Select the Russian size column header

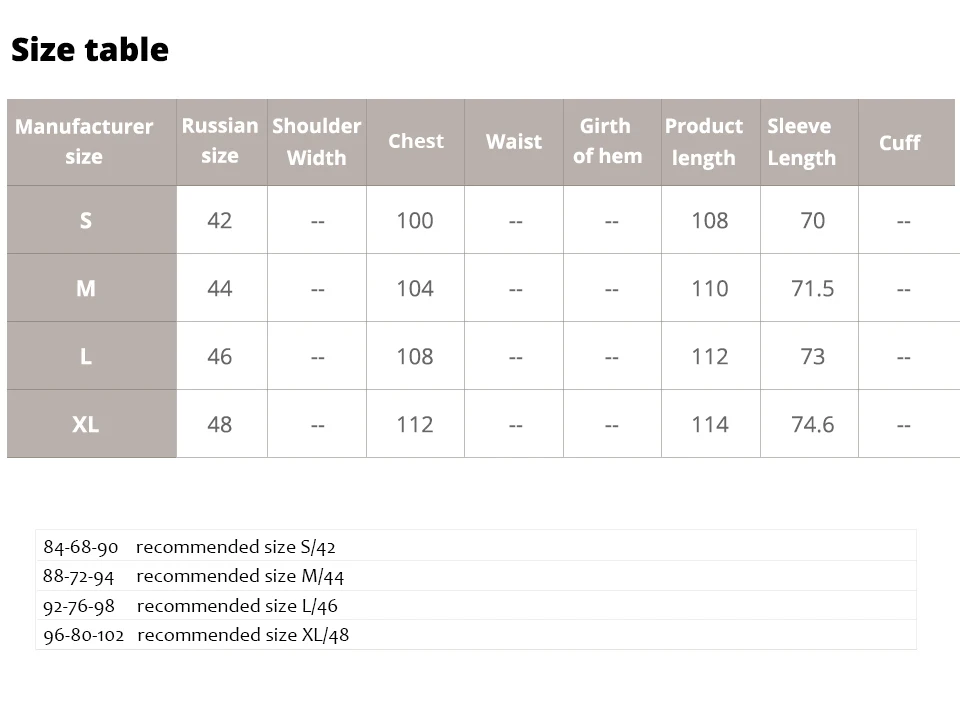click(220, 141)
